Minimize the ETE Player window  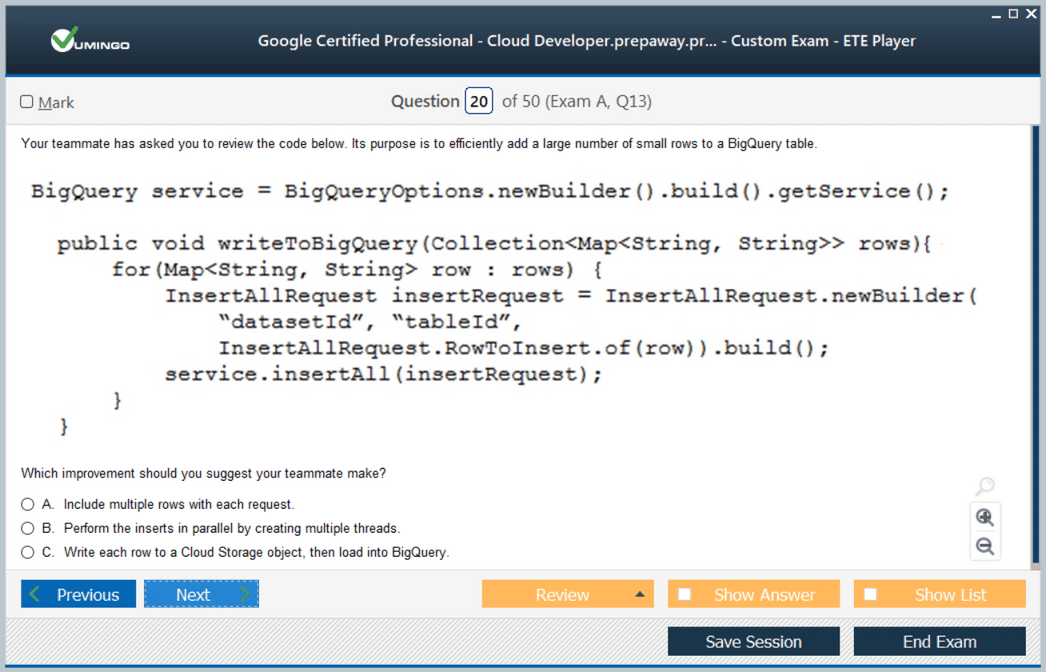tap(996, 14)
